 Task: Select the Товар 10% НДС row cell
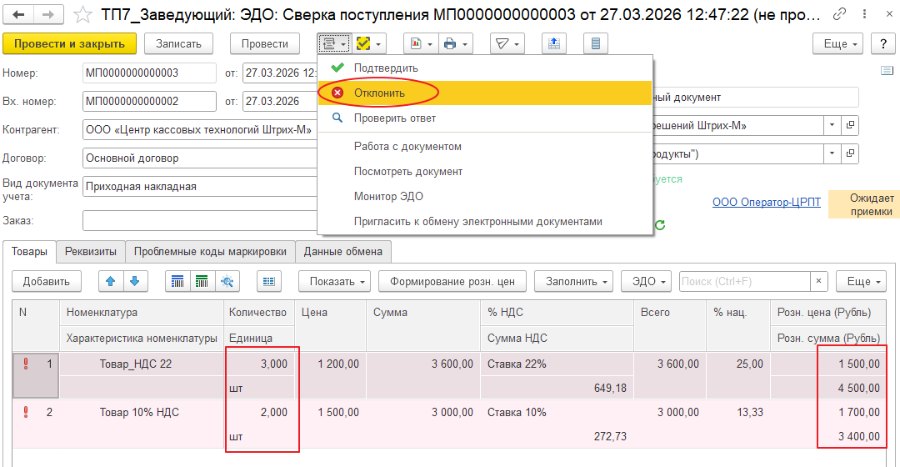click(x=141, y=412)
